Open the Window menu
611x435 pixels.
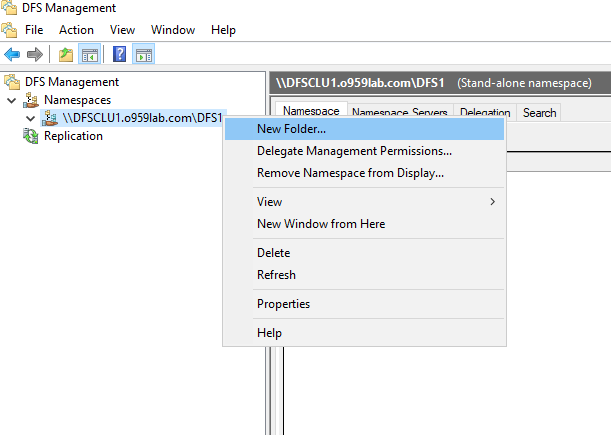(173, 30)
